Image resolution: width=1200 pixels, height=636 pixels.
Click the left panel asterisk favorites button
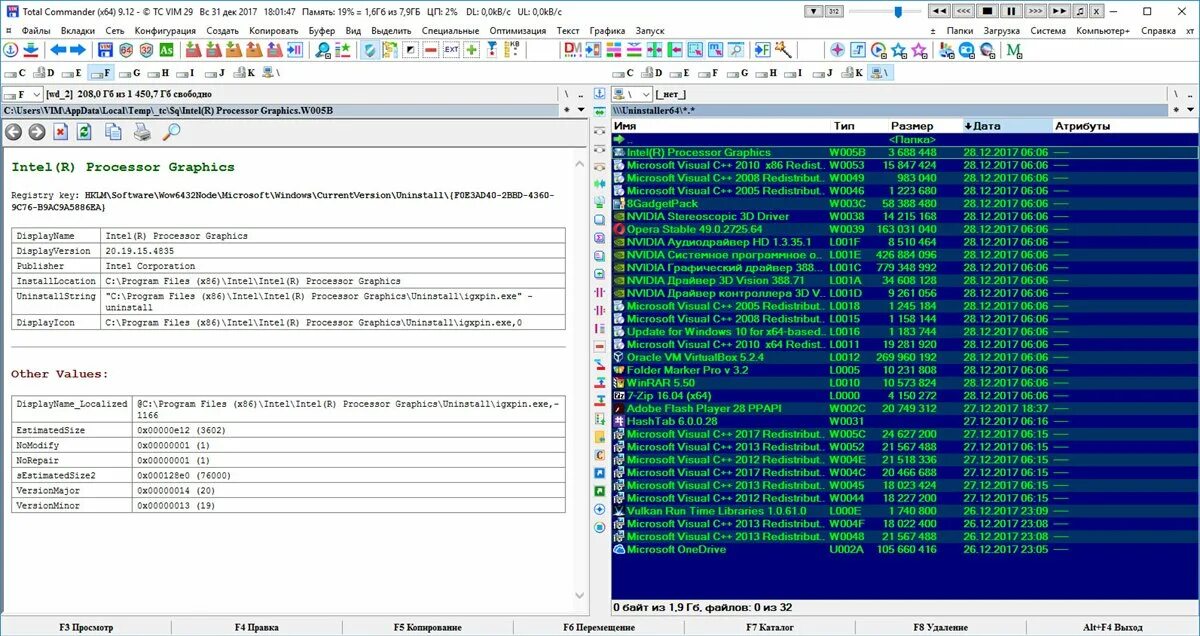pos(567,110)
